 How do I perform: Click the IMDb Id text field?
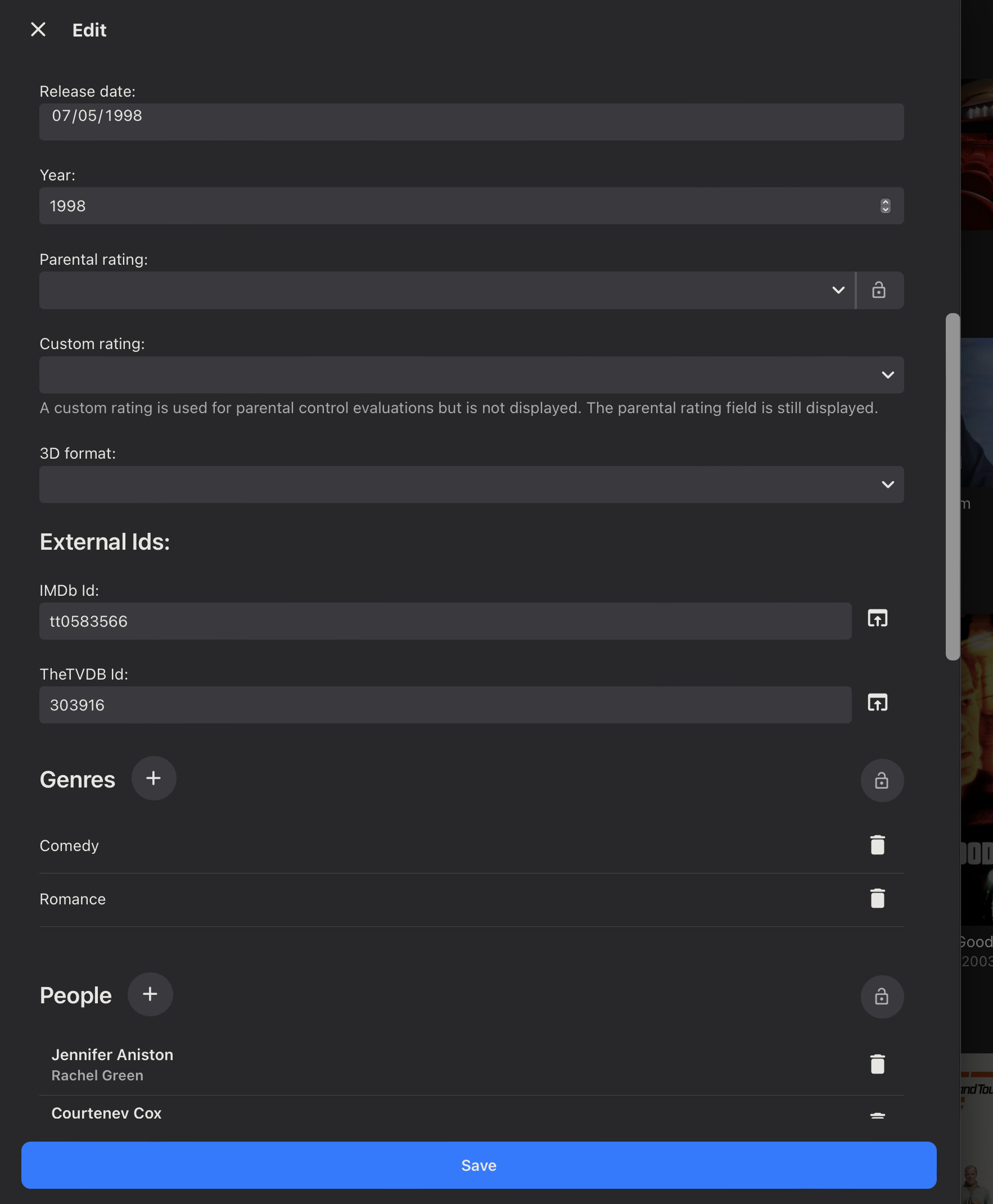tap(445, 622)
